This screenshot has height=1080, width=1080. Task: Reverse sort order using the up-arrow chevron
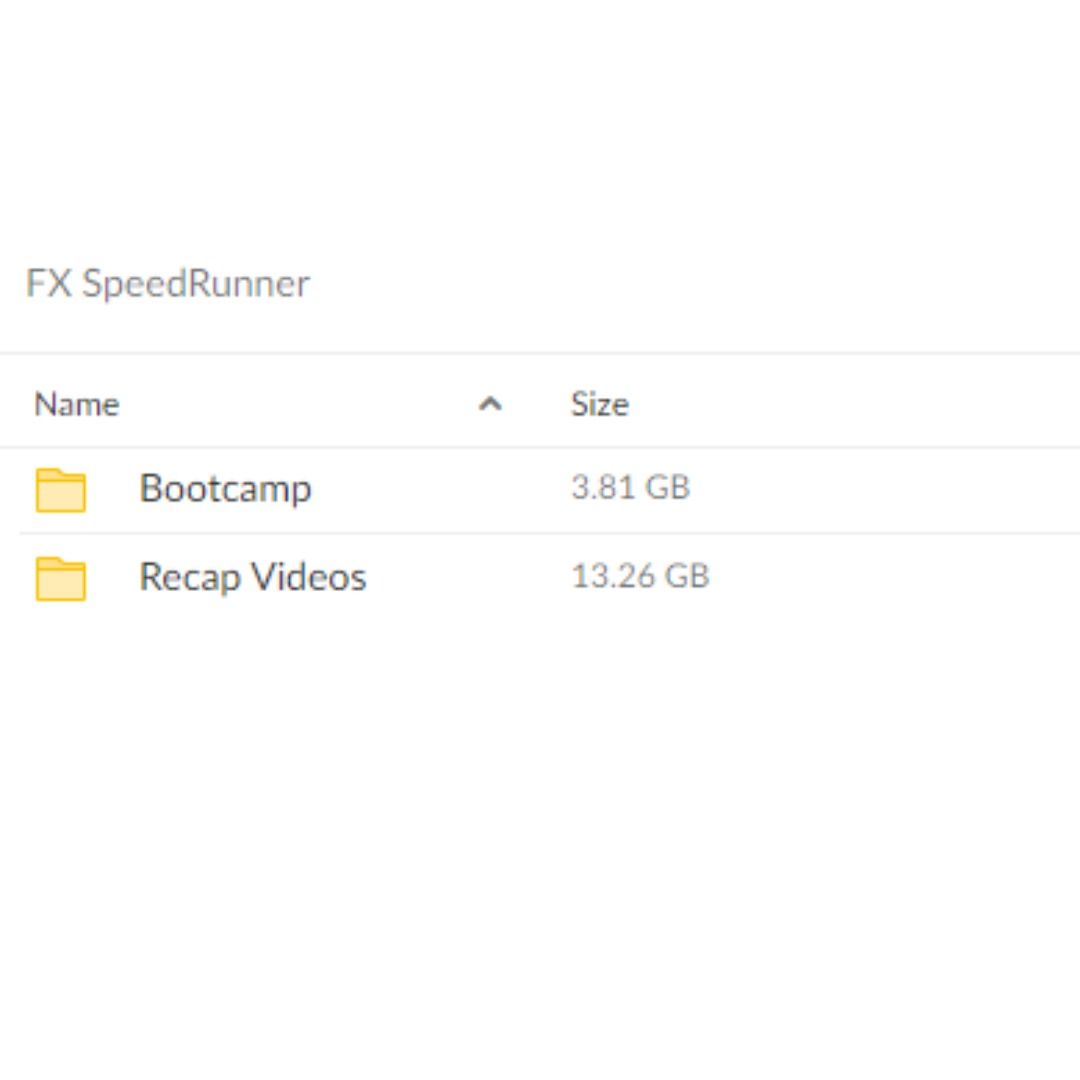490,404
